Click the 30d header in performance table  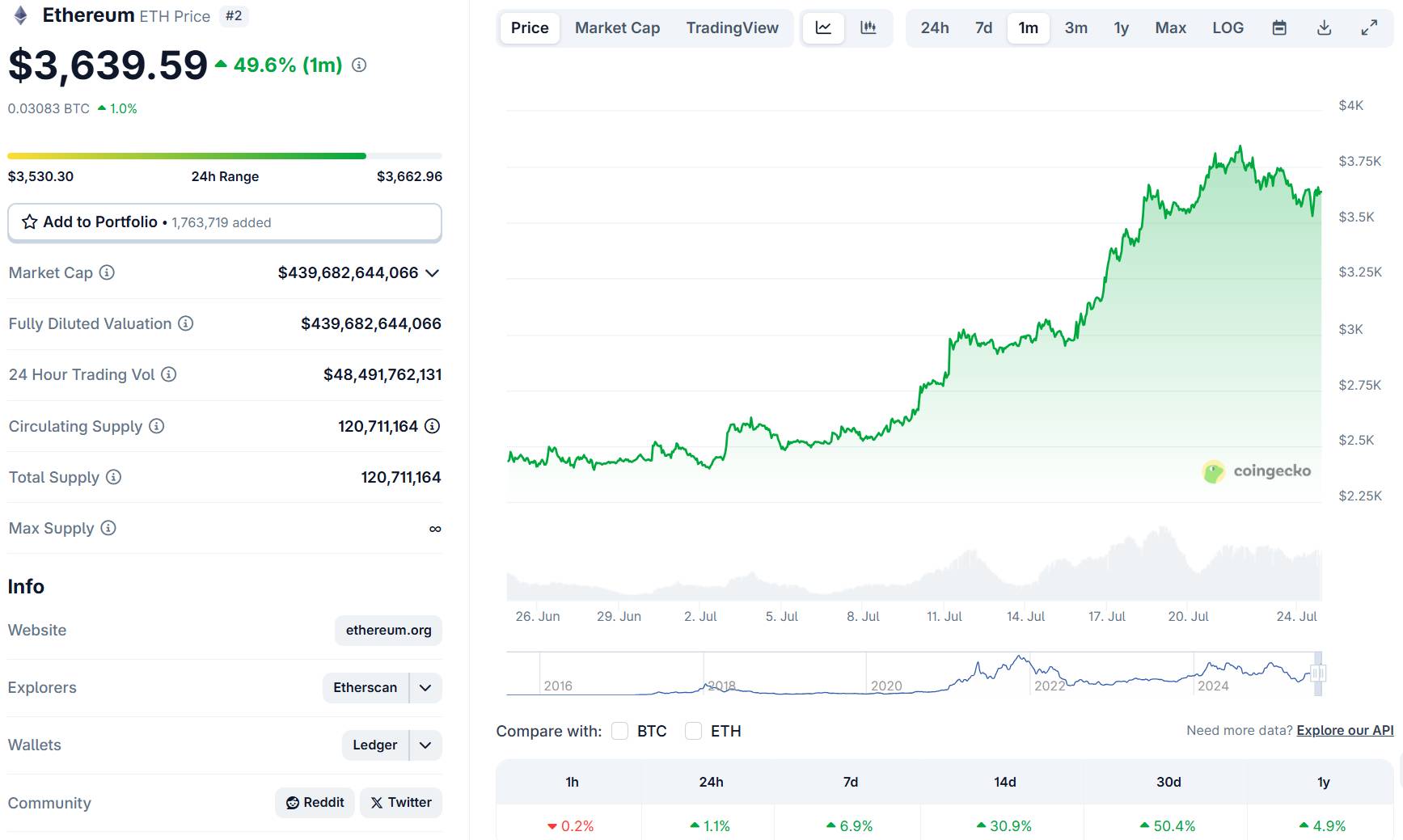coord(1168,782)
